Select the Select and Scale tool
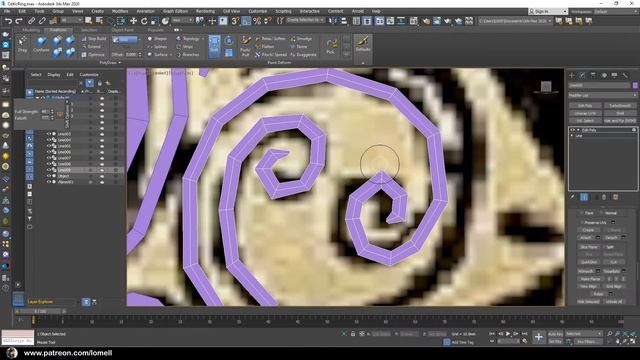This screenshot has height=360, width=640. 155,21
